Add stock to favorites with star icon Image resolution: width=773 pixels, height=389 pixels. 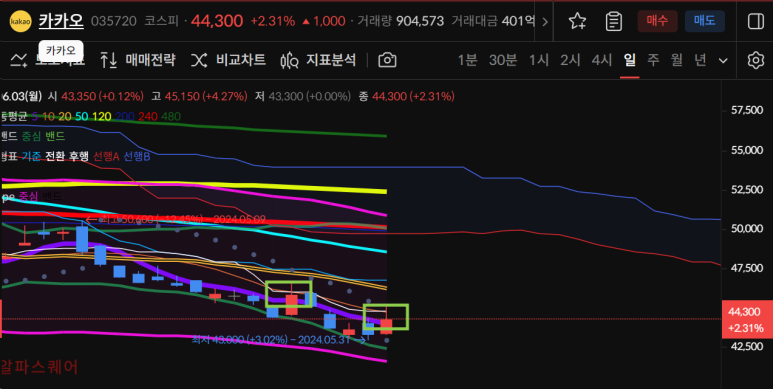coord(577,21)
